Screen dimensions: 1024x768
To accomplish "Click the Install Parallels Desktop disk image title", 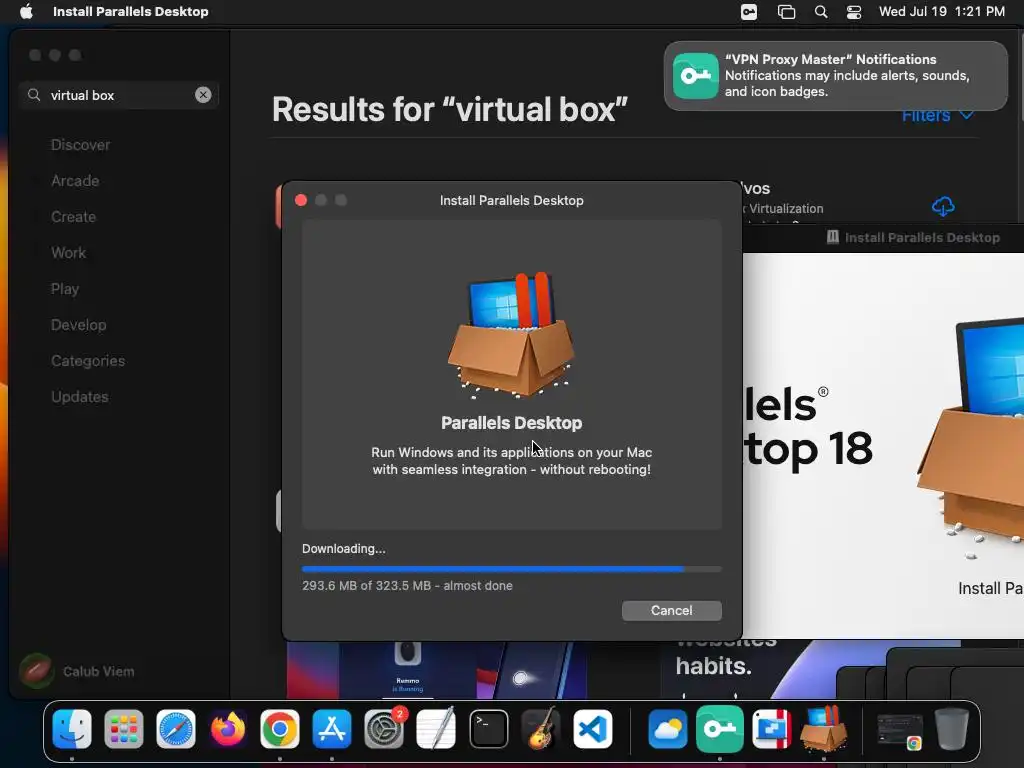I will tap(922, 238).
